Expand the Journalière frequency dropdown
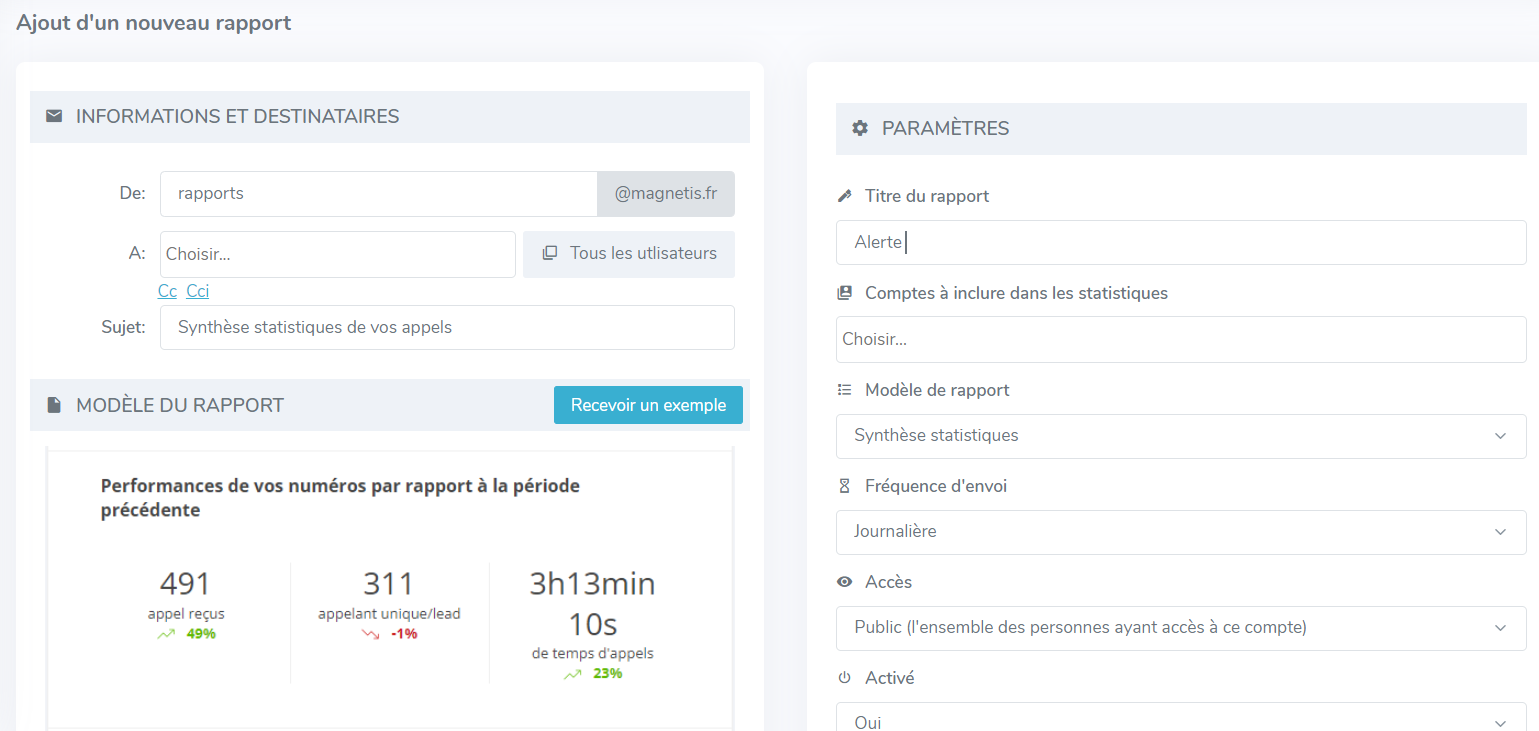Image resolution: width=1539 pixels, height=731 pixels. (x=1181, y=532)
